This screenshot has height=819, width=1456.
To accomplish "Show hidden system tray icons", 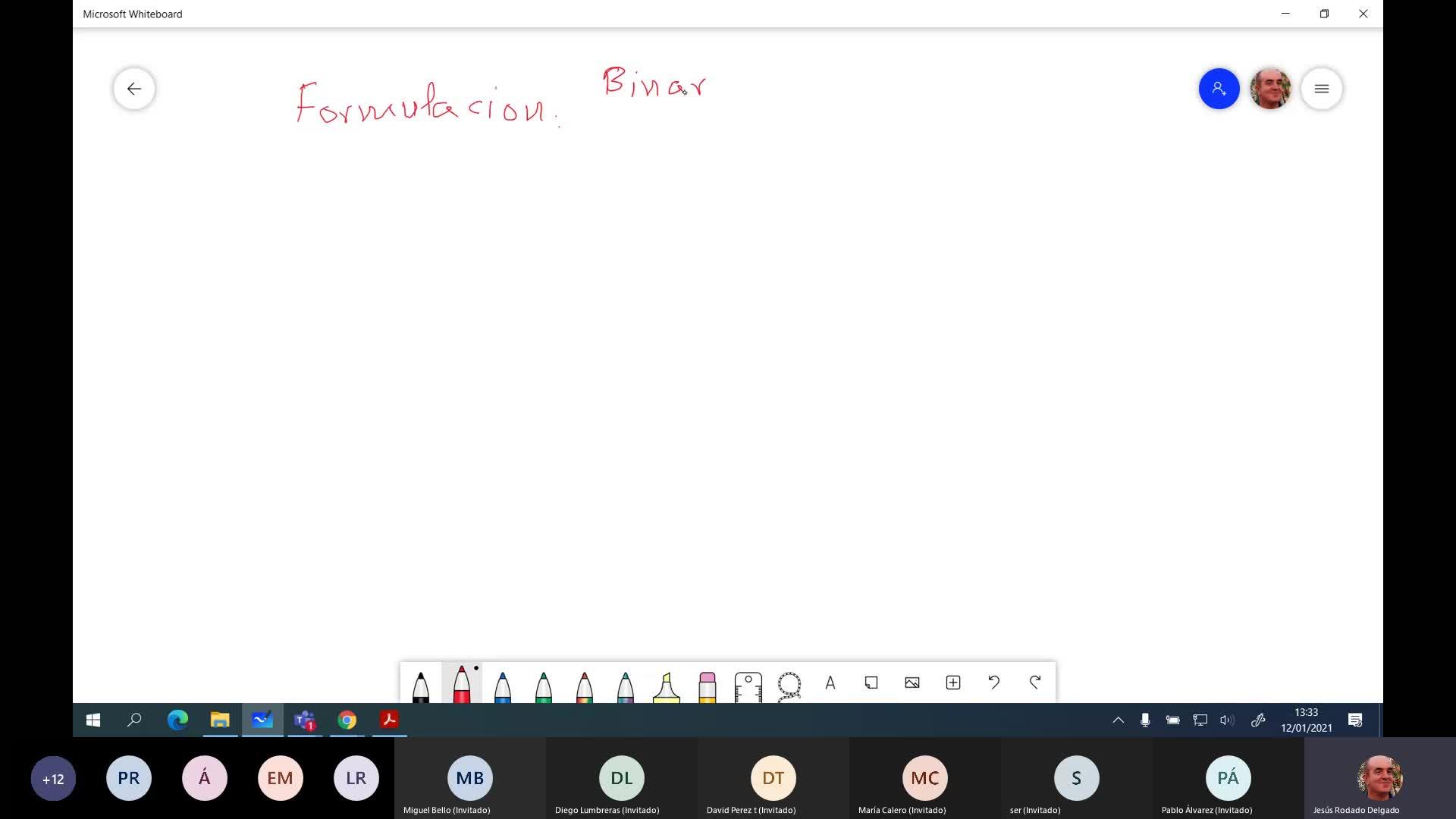I will coord(1118,720).
